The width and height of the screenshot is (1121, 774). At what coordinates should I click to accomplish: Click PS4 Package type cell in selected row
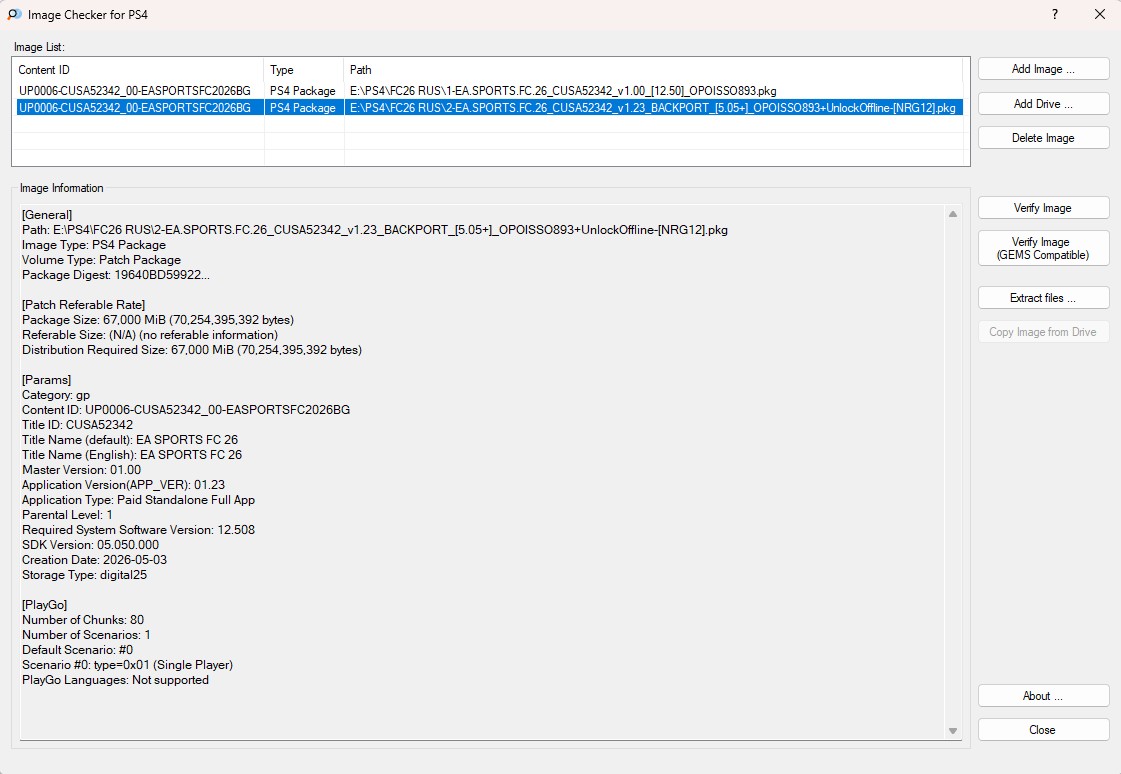pos(303,108)
